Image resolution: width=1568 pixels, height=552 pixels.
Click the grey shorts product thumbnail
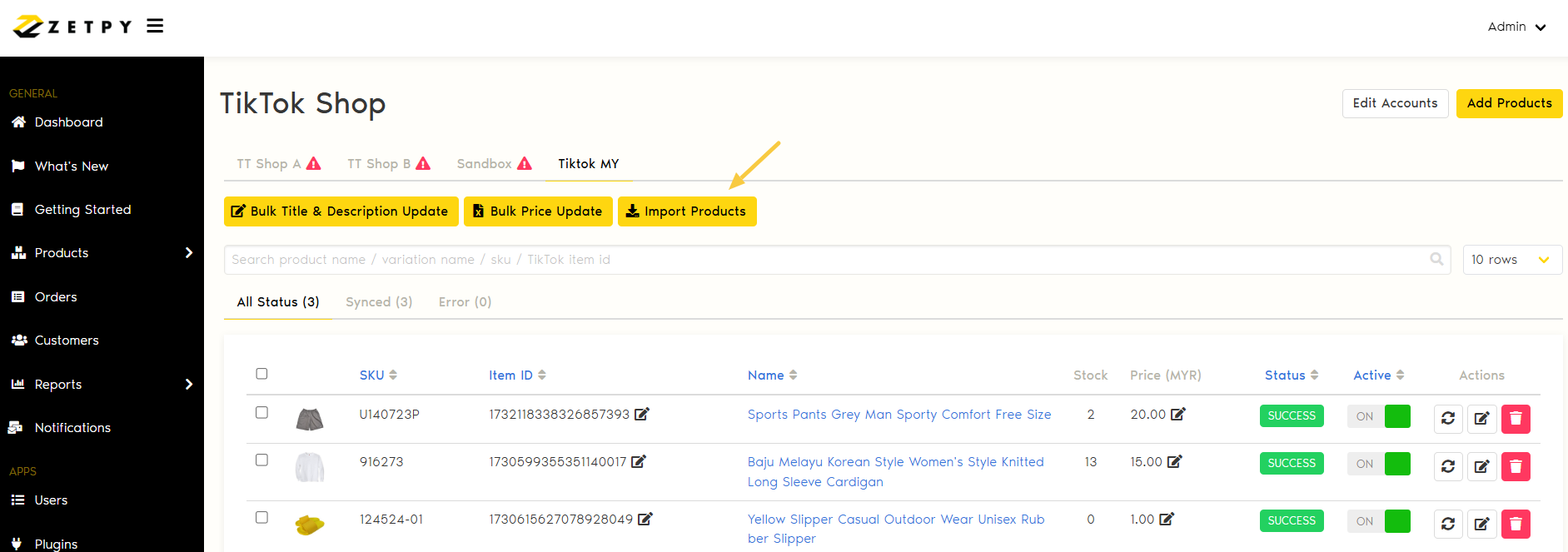tap(310, 419)
